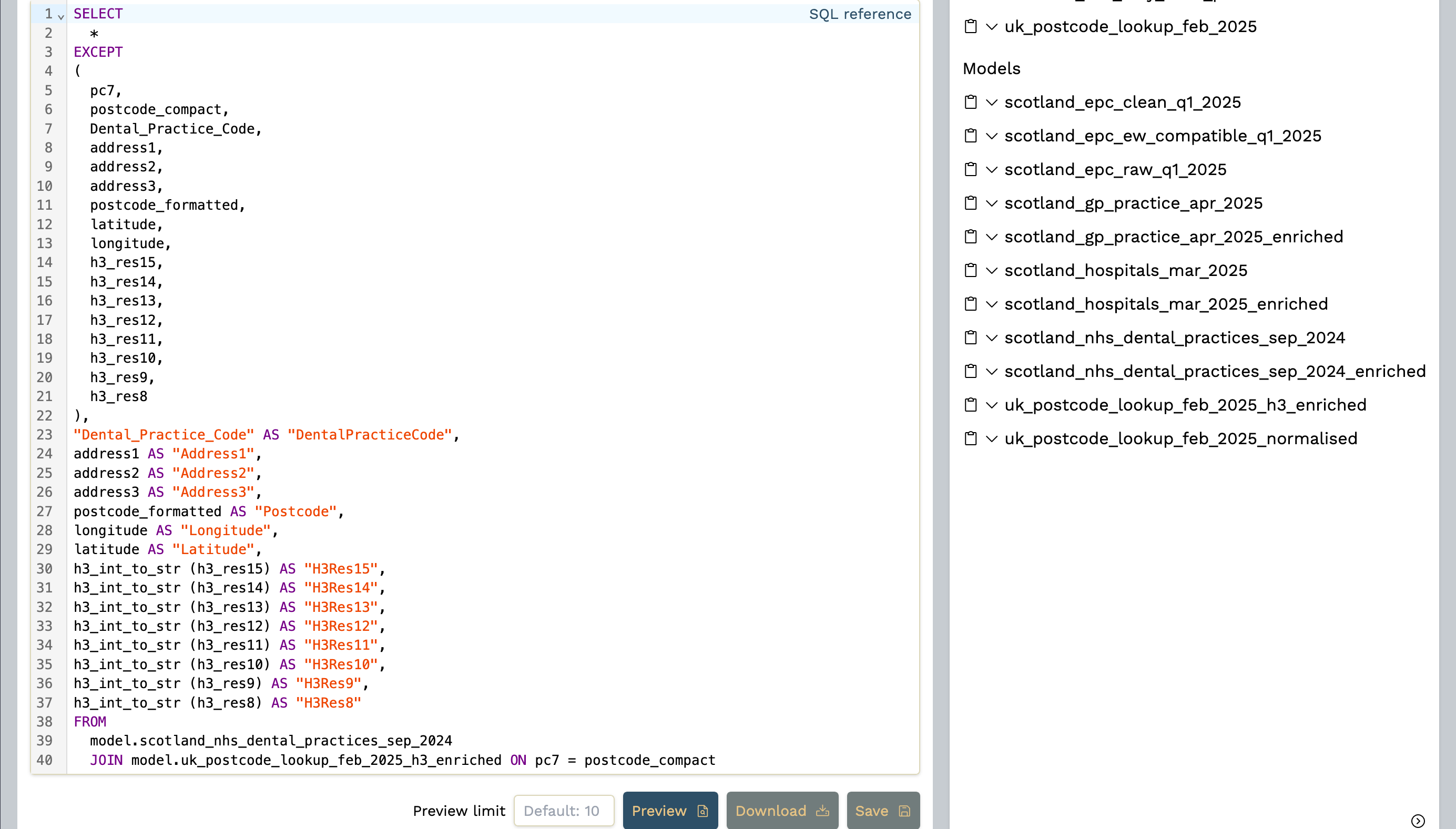Click the Preview button
Image resolution: width=1456 pixels, height=829 pixels.
tap(670, 810)
